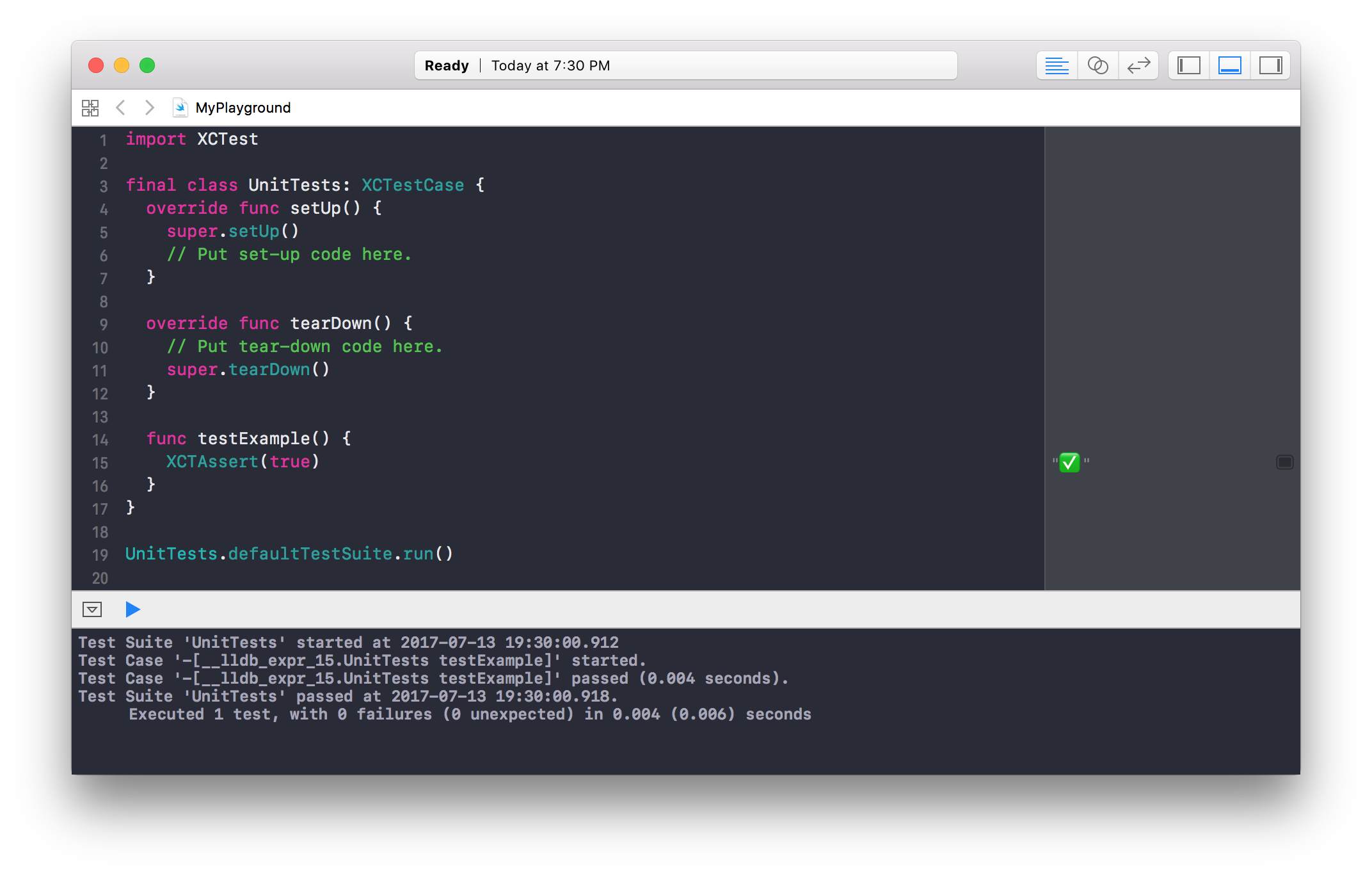Collapse the console debug area

tap(92, 609)
